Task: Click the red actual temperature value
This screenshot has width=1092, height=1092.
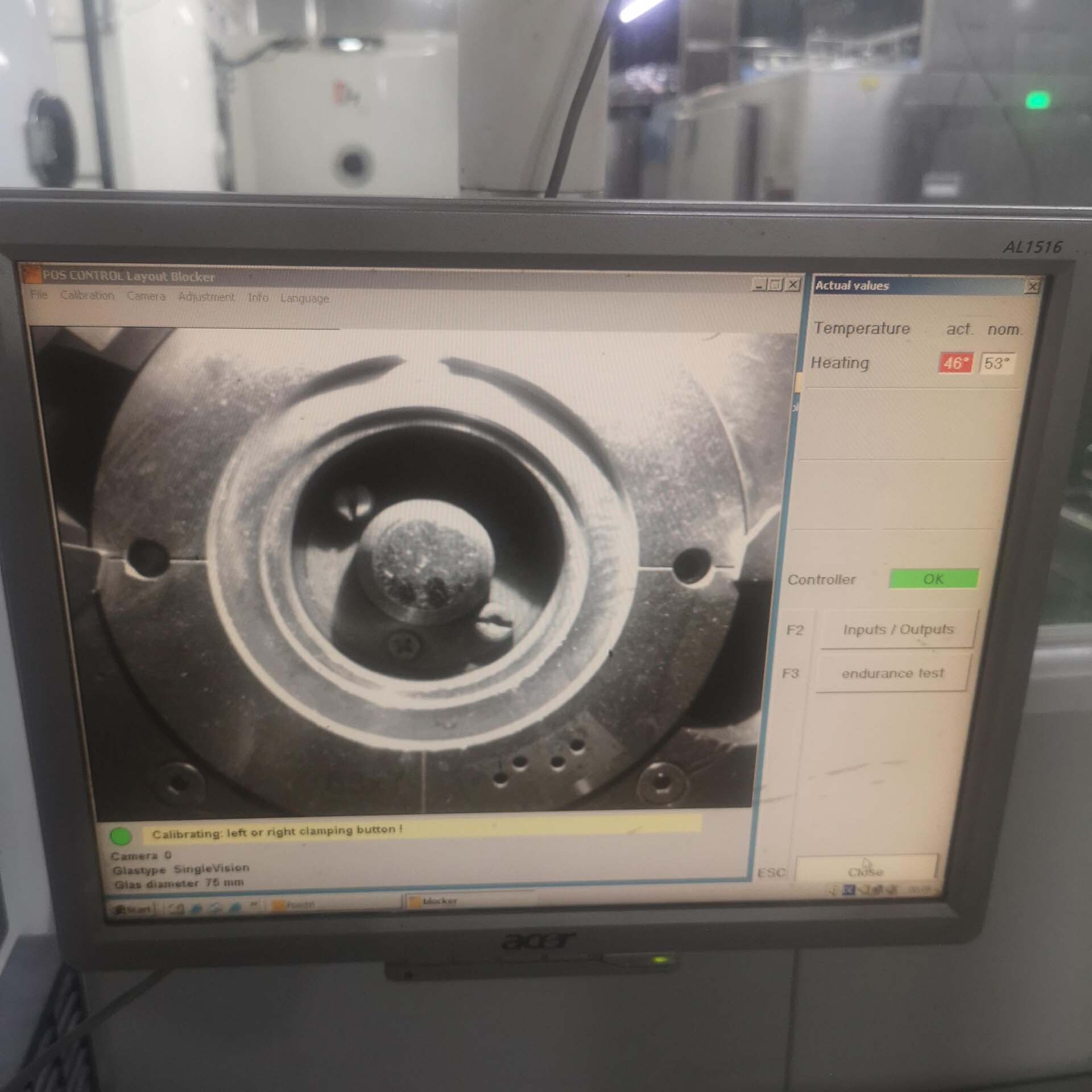Action: point(955,363)
